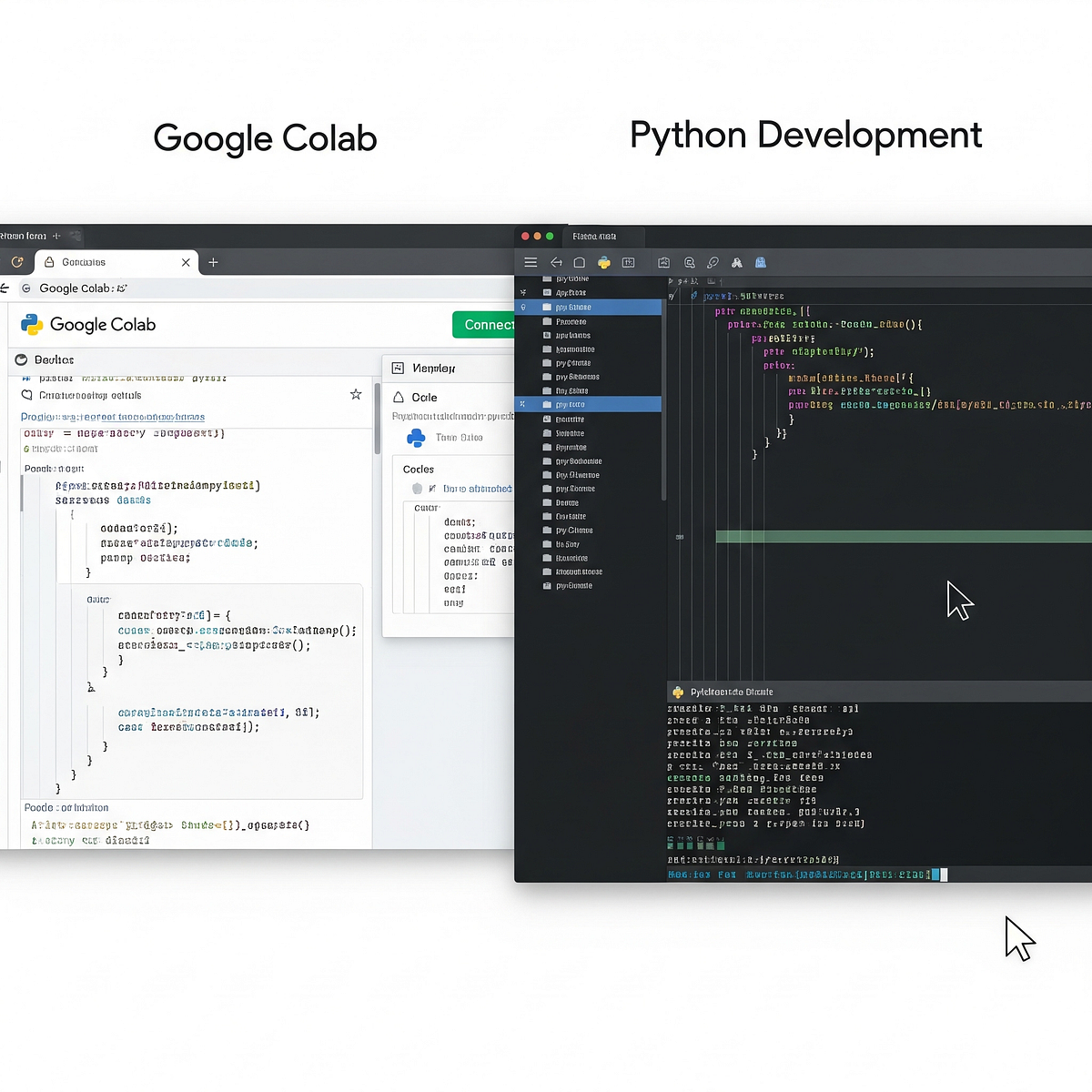Open the Python interpreter icon in the IDE toolbar
The width and height of the screenshot is (1092, 1092).
(x=603, y=262)
